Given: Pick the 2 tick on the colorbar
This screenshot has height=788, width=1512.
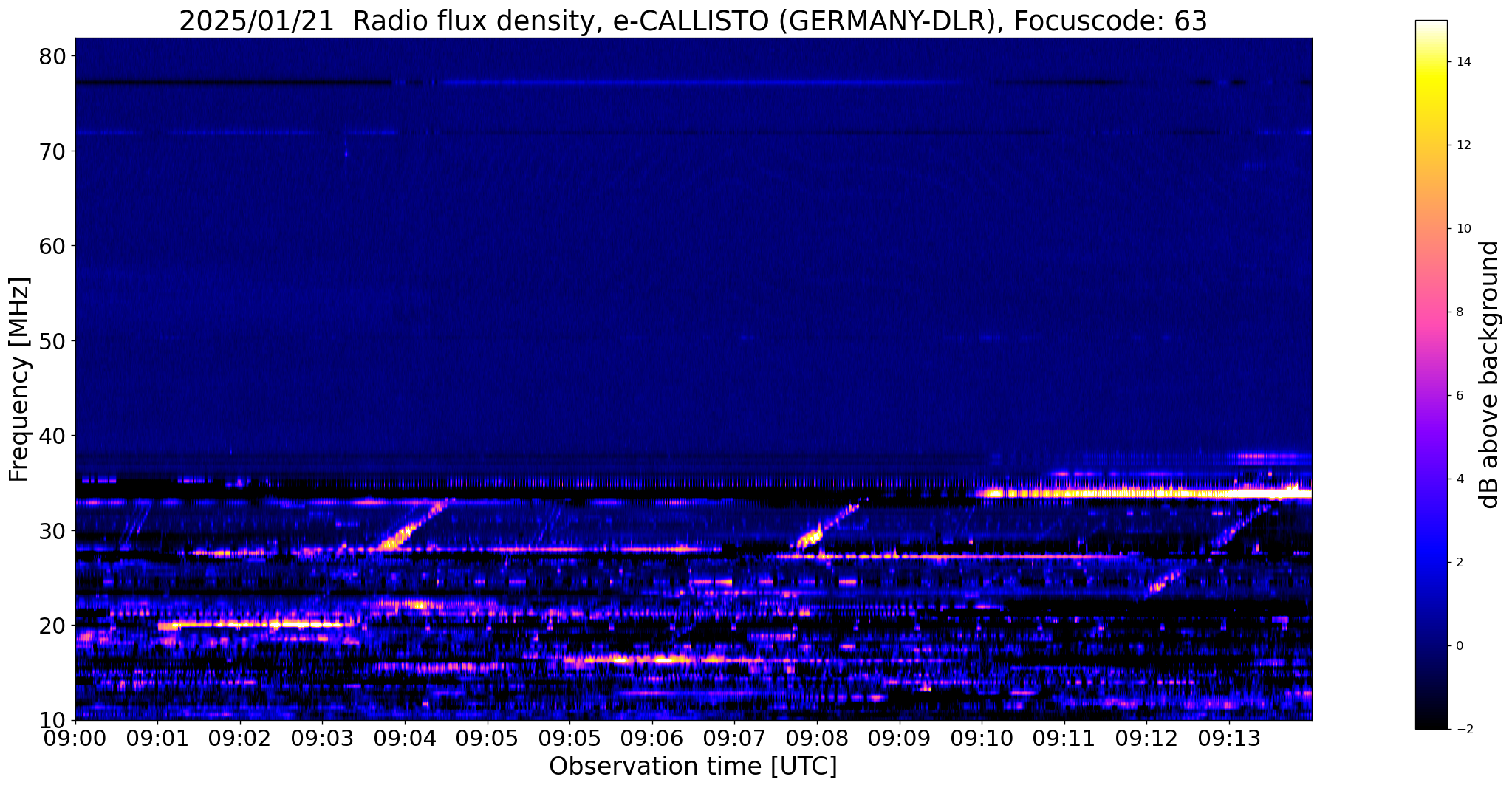Looking at the screenshot, I should 1459,563.
